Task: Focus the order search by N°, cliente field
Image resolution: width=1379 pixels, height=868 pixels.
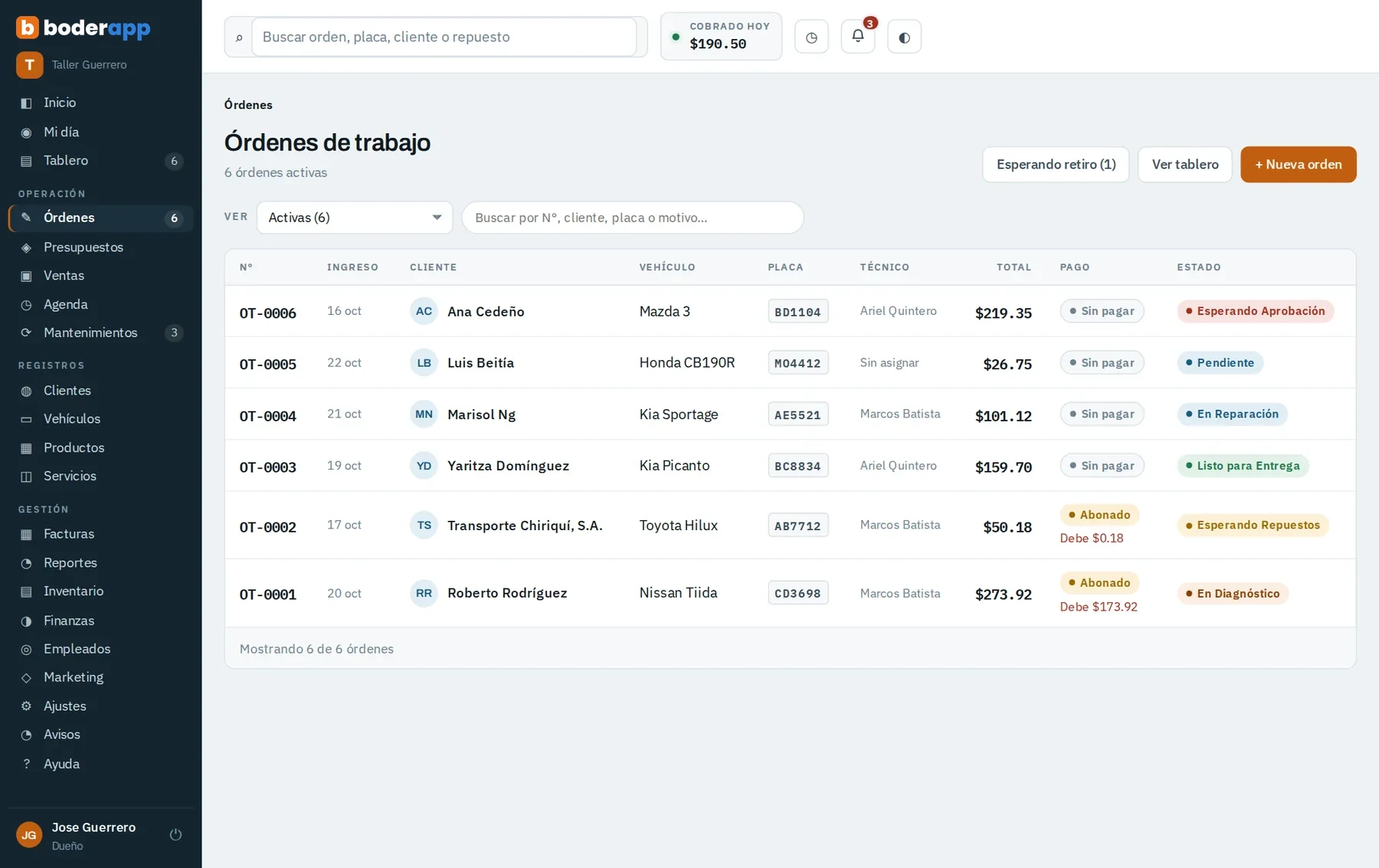Action: (x=632, y=218)
